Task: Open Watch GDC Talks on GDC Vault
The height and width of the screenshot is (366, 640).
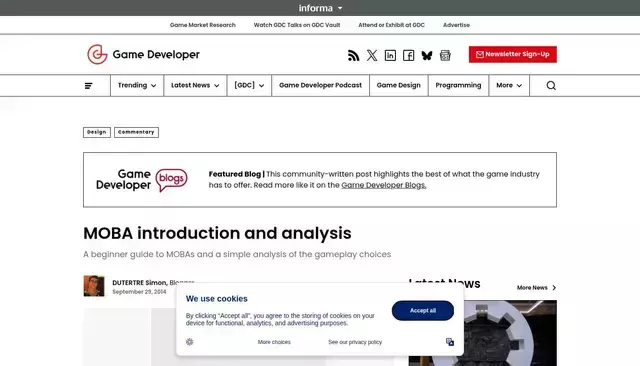Action: click(297, 25)
